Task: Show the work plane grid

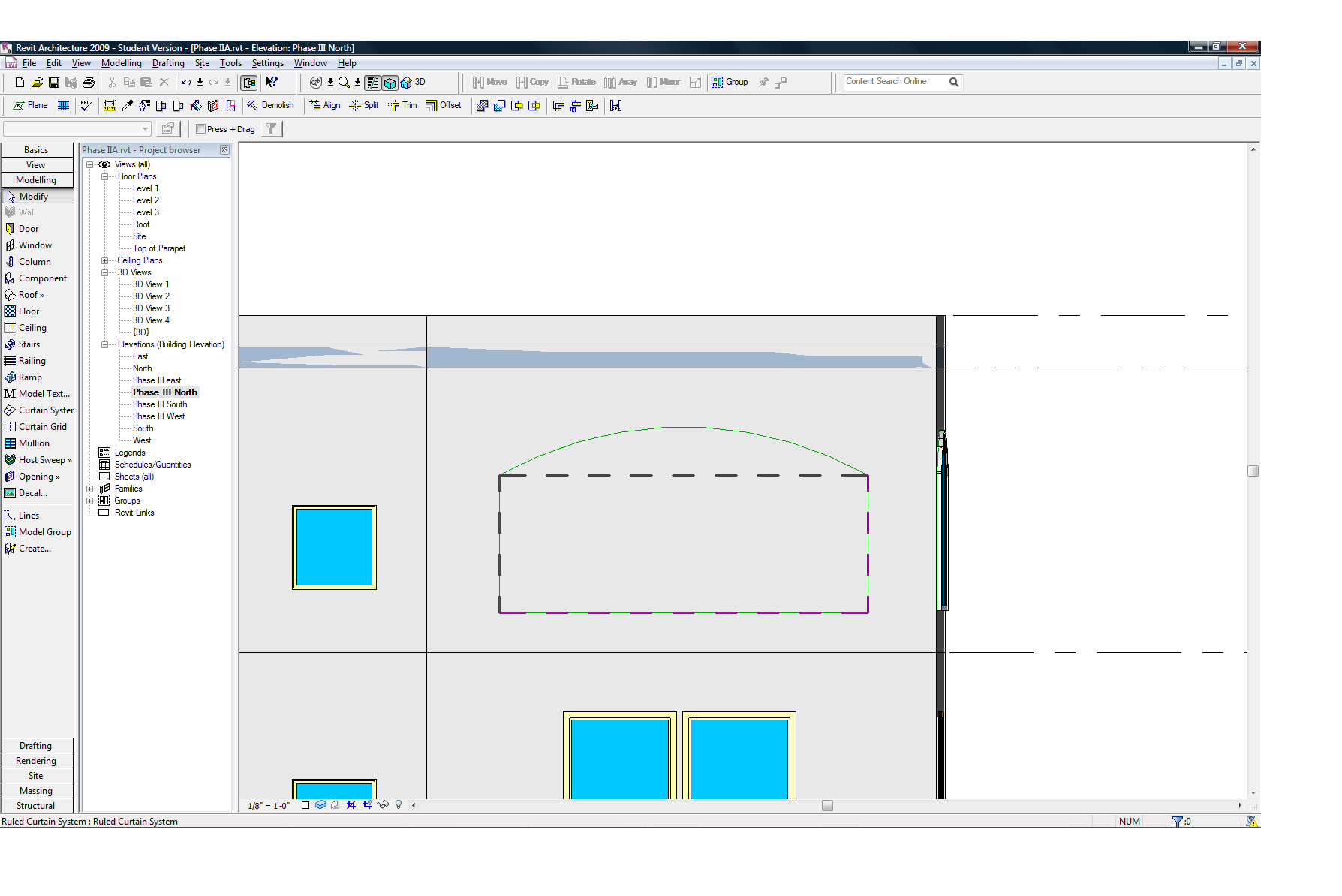Action: tap(64, 106)
